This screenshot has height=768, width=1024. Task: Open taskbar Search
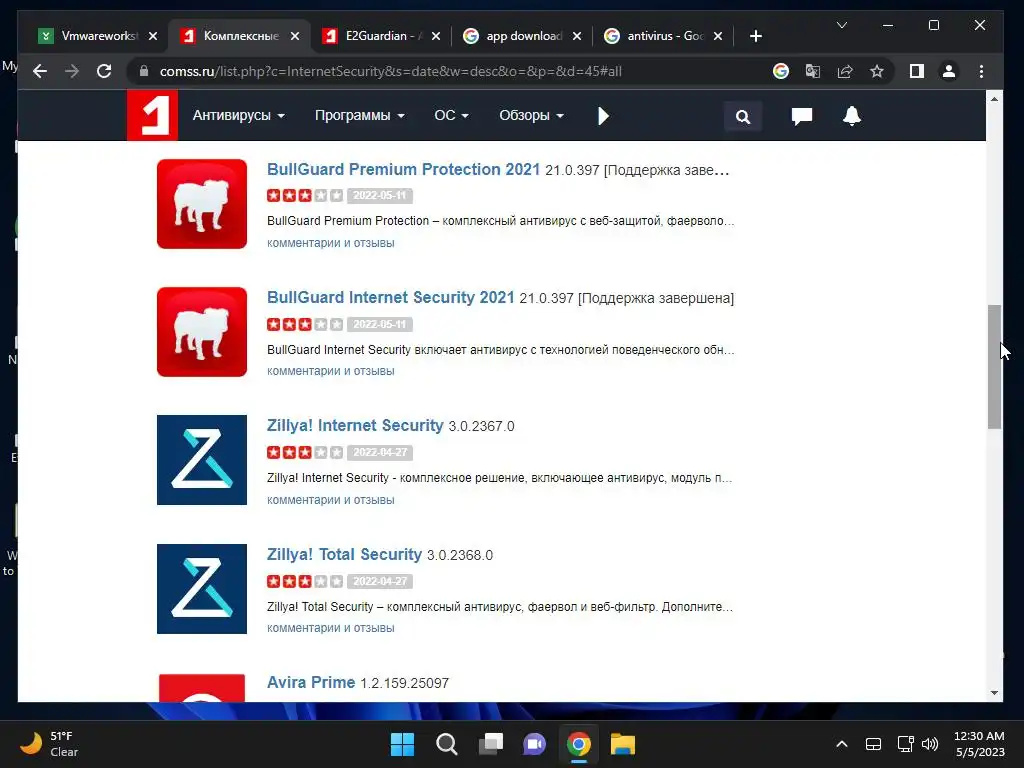pos(447,744)
